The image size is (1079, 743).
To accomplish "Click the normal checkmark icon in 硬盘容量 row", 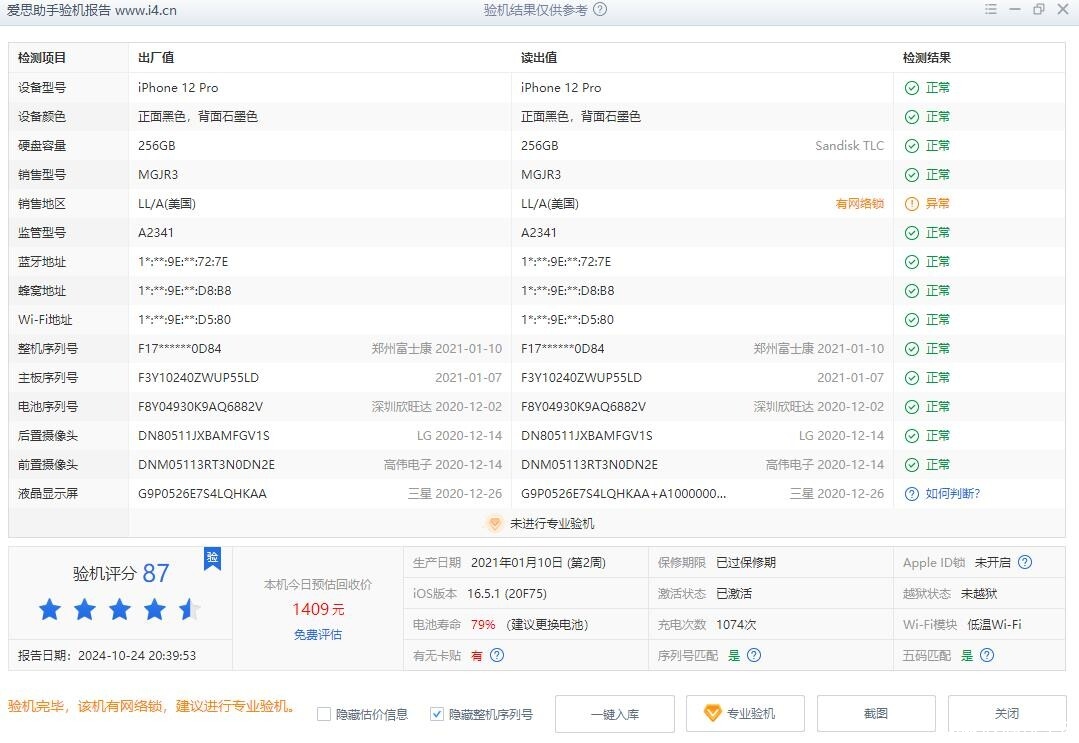I will [912, 146].
